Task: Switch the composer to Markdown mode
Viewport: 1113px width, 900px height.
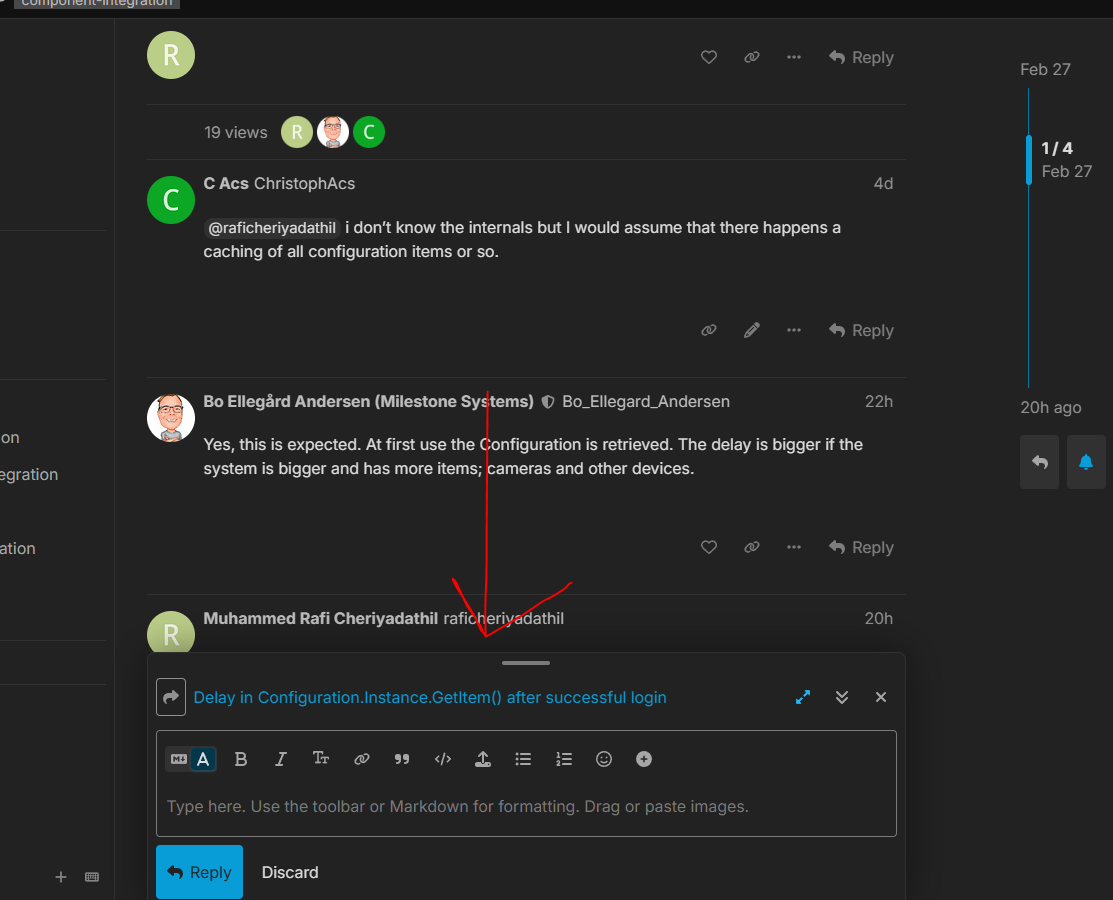Action: [179, 759]
